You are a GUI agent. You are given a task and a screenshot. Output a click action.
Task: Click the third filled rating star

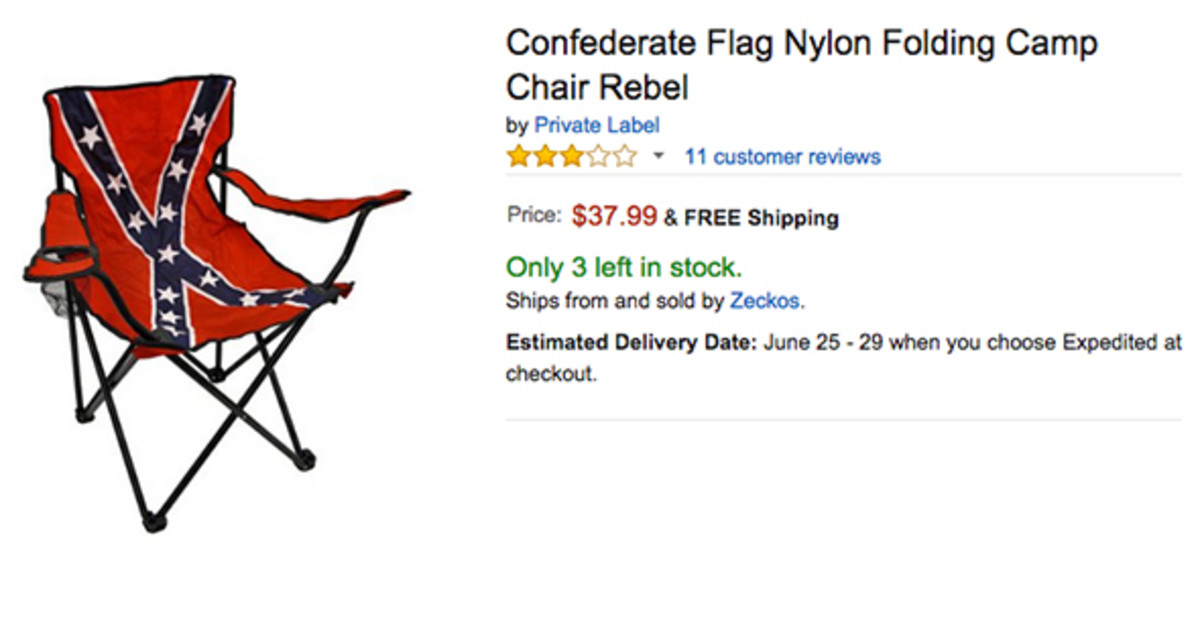pos(570,157)
